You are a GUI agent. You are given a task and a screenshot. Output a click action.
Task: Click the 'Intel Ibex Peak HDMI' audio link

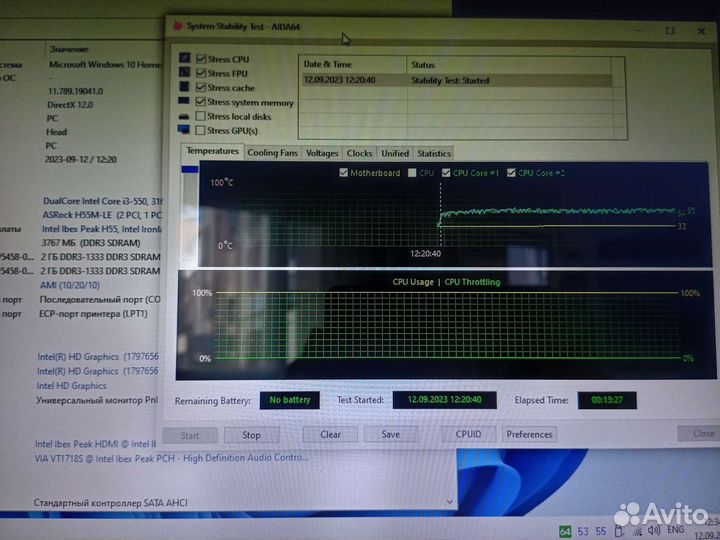(96, 444)
